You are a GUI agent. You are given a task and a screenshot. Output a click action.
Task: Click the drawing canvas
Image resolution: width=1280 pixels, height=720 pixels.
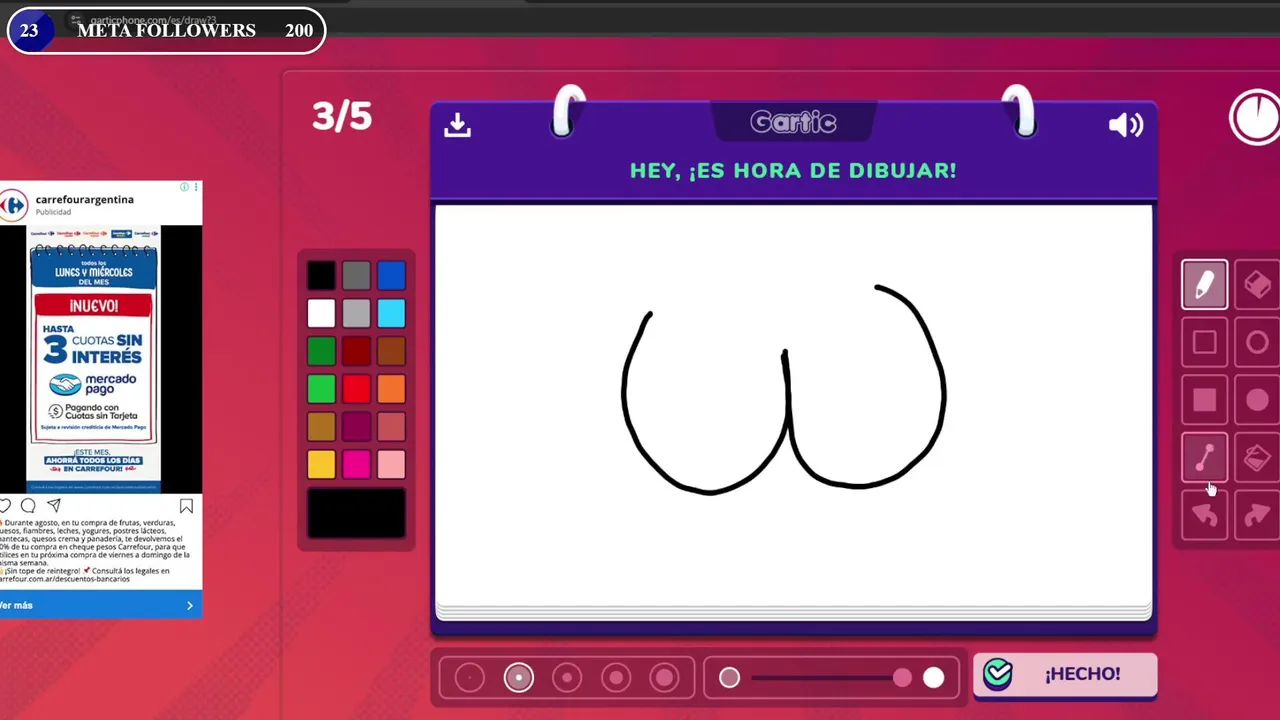click(793, 405)
